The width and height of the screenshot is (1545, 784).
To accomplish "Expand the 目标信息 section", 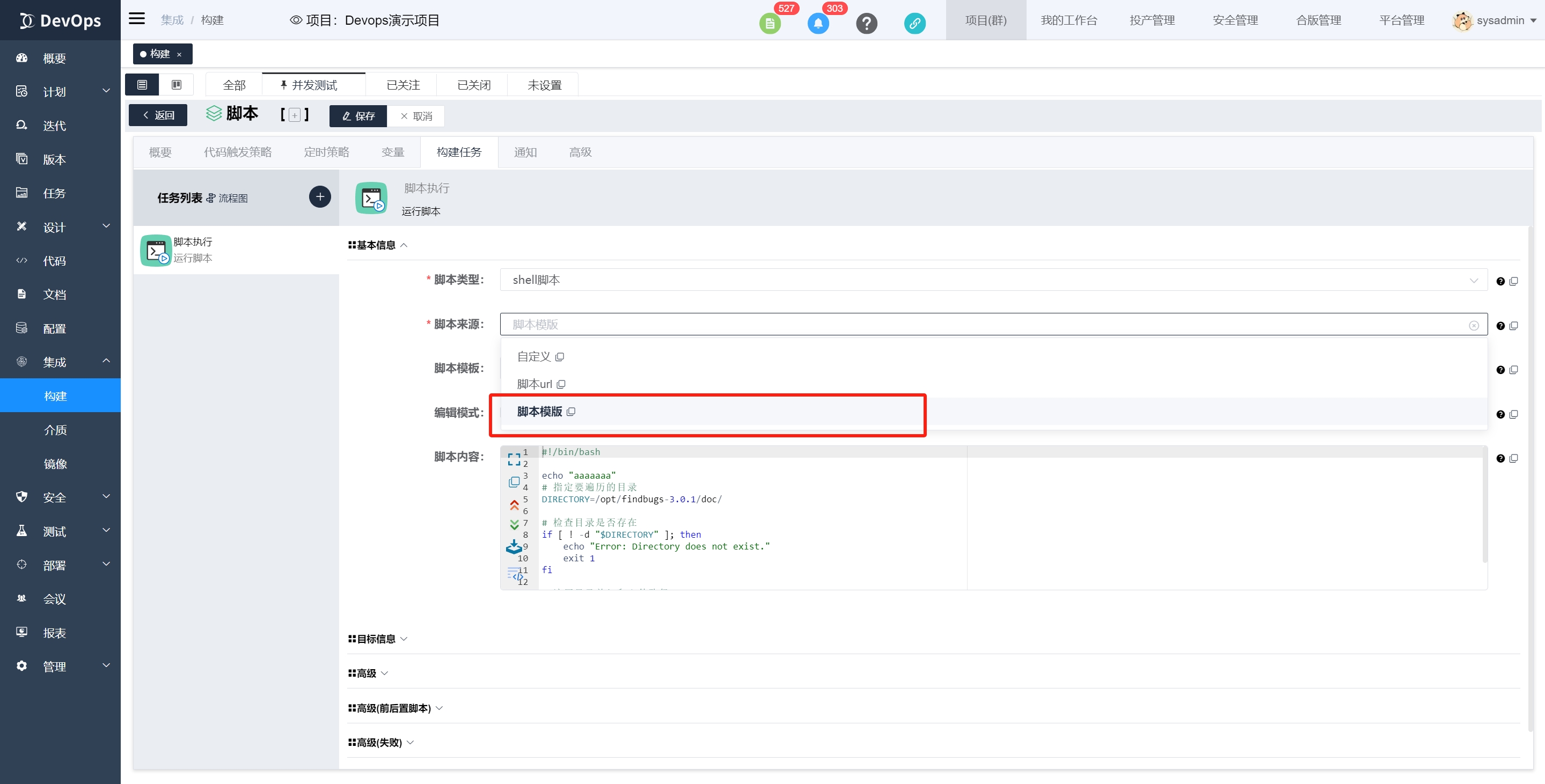I will [377, 639].
